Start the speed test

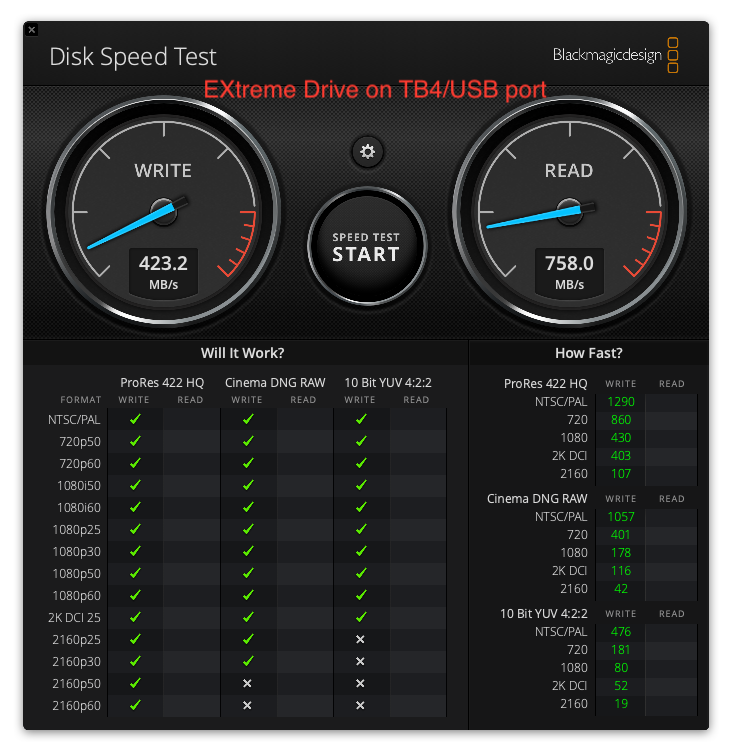(366, 246)
